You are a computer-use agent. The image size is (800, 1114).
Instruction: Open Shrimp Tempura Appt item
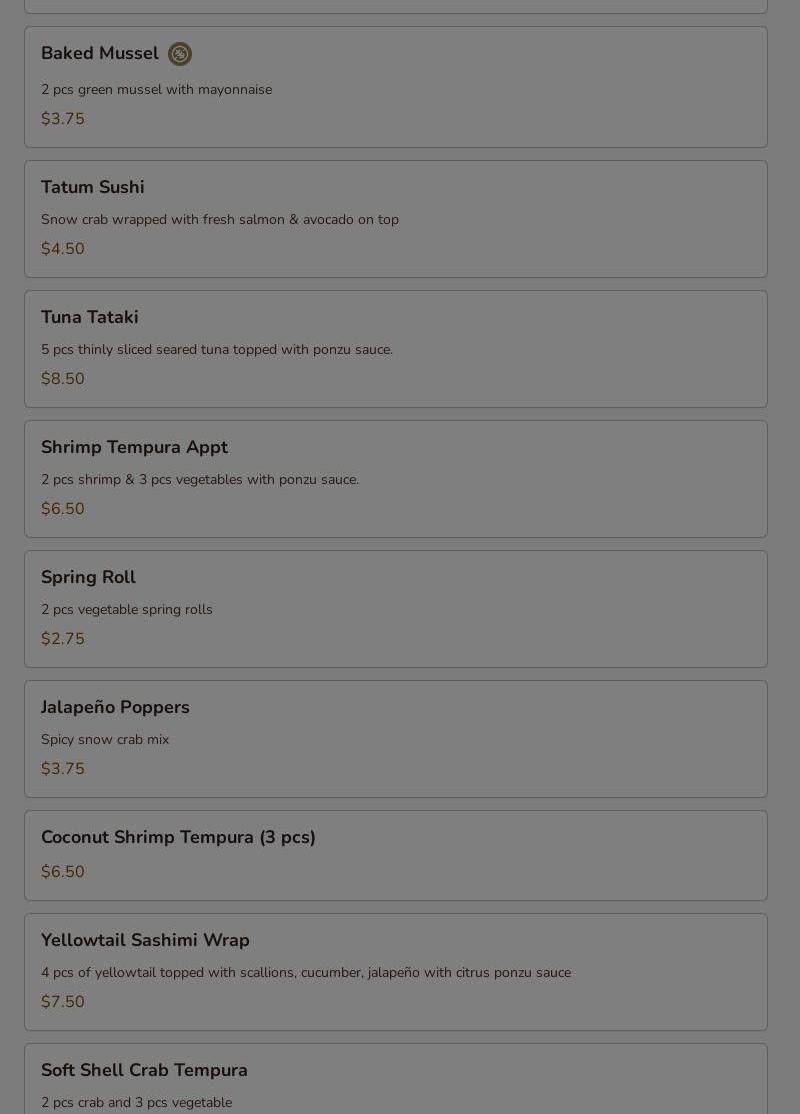pyautogui.click(x=396, y=479)
